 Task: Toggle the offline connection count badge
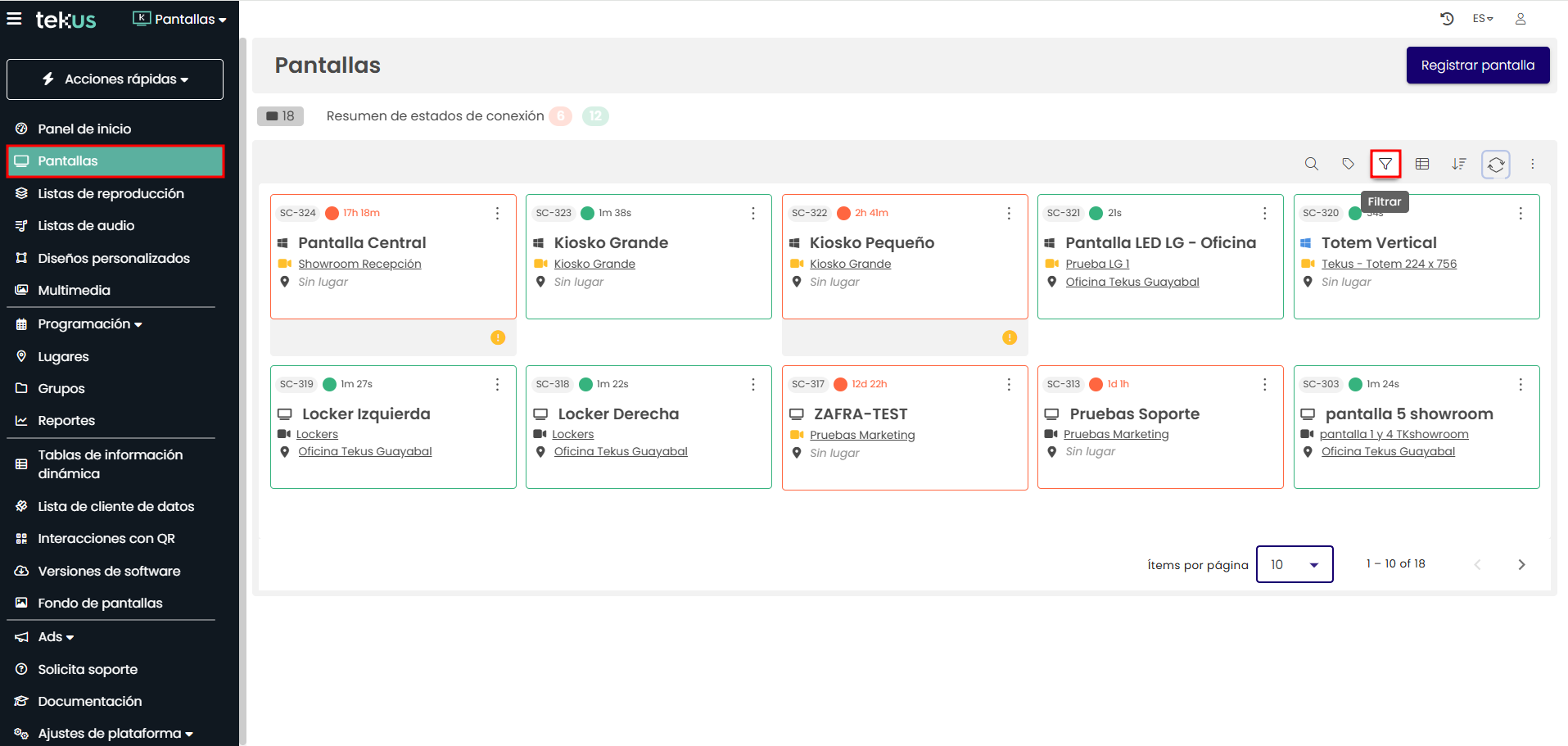point(561,116)
